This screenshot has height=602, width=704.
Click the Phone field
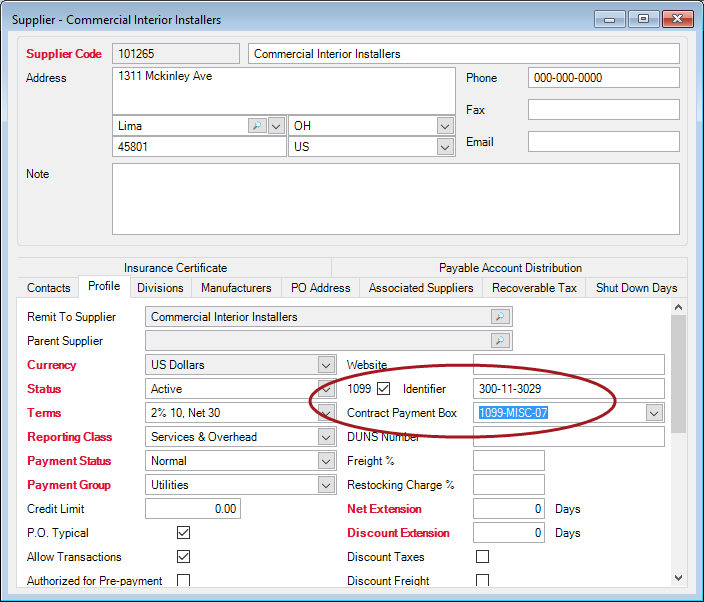point(604,78)
